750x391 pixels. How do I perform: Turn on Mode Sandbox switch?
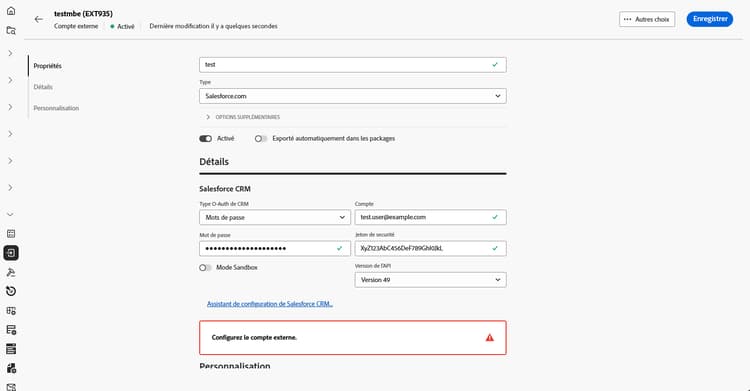click(x=205, y=268)
